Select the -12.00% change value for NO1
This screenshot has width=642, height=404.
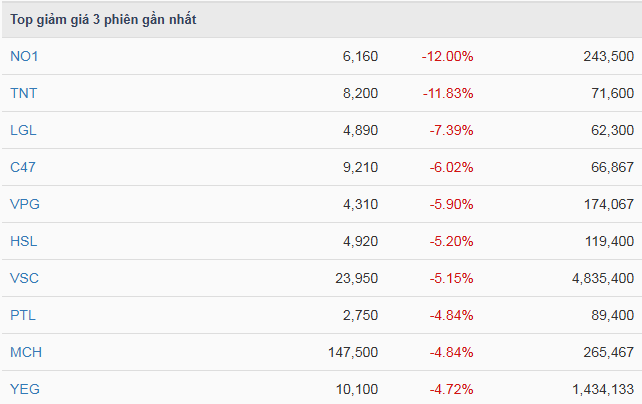pos(447,56)
